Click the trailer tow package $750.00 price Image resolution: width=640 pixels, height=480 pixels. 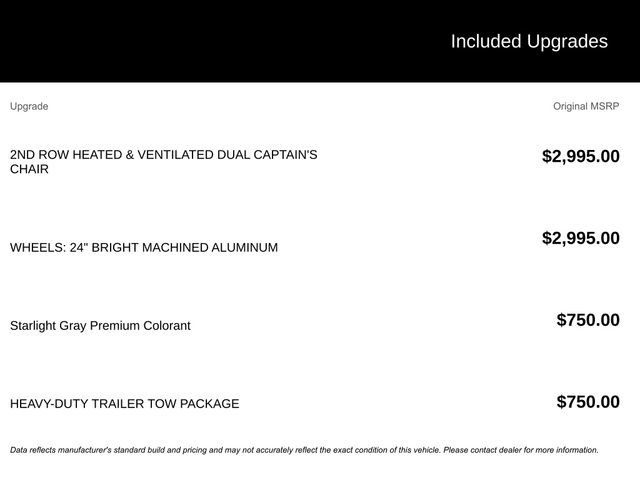pos(588,402)
